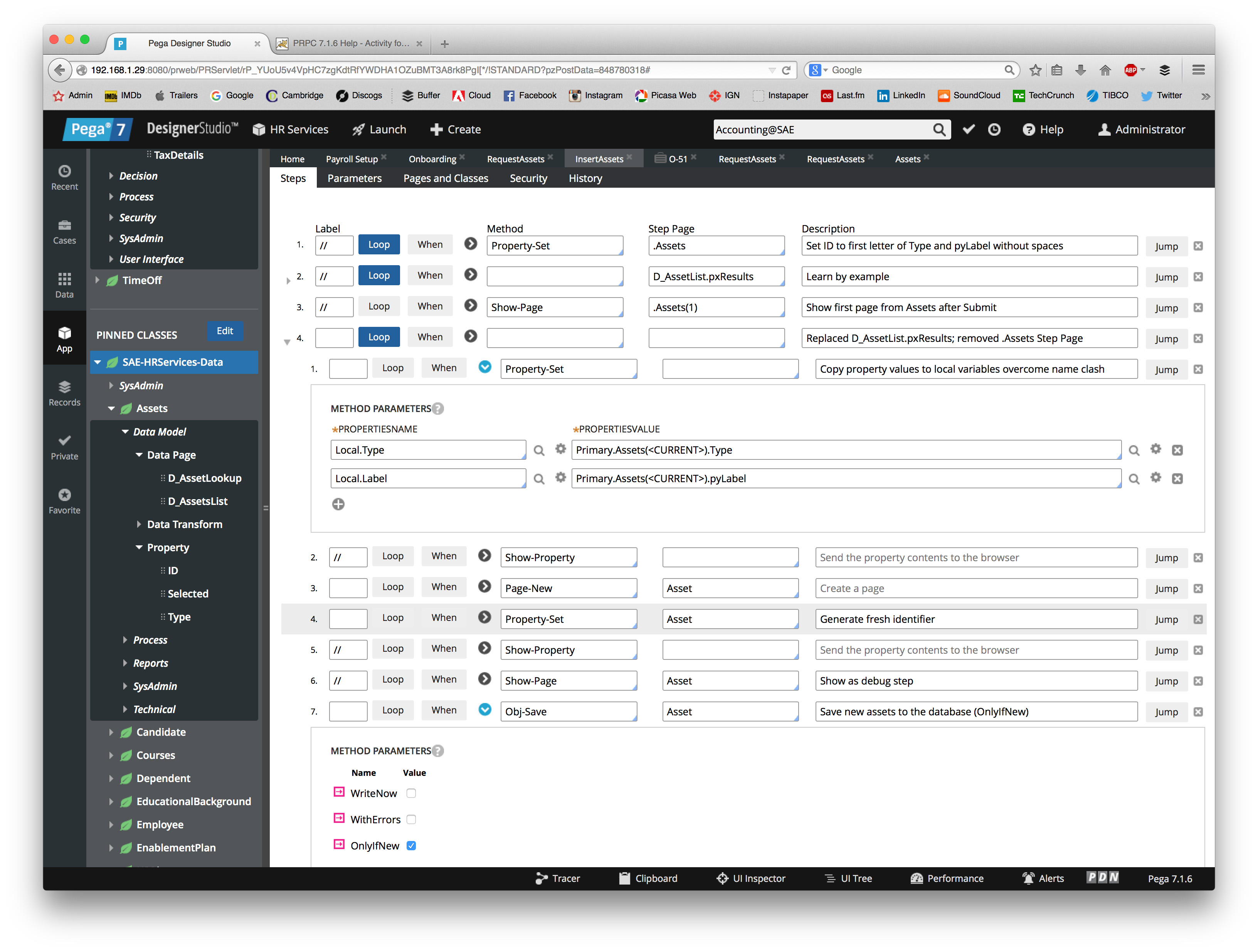1258x952 pixels.
Task: Expand the Data Transform tree node
Action: 139,524
